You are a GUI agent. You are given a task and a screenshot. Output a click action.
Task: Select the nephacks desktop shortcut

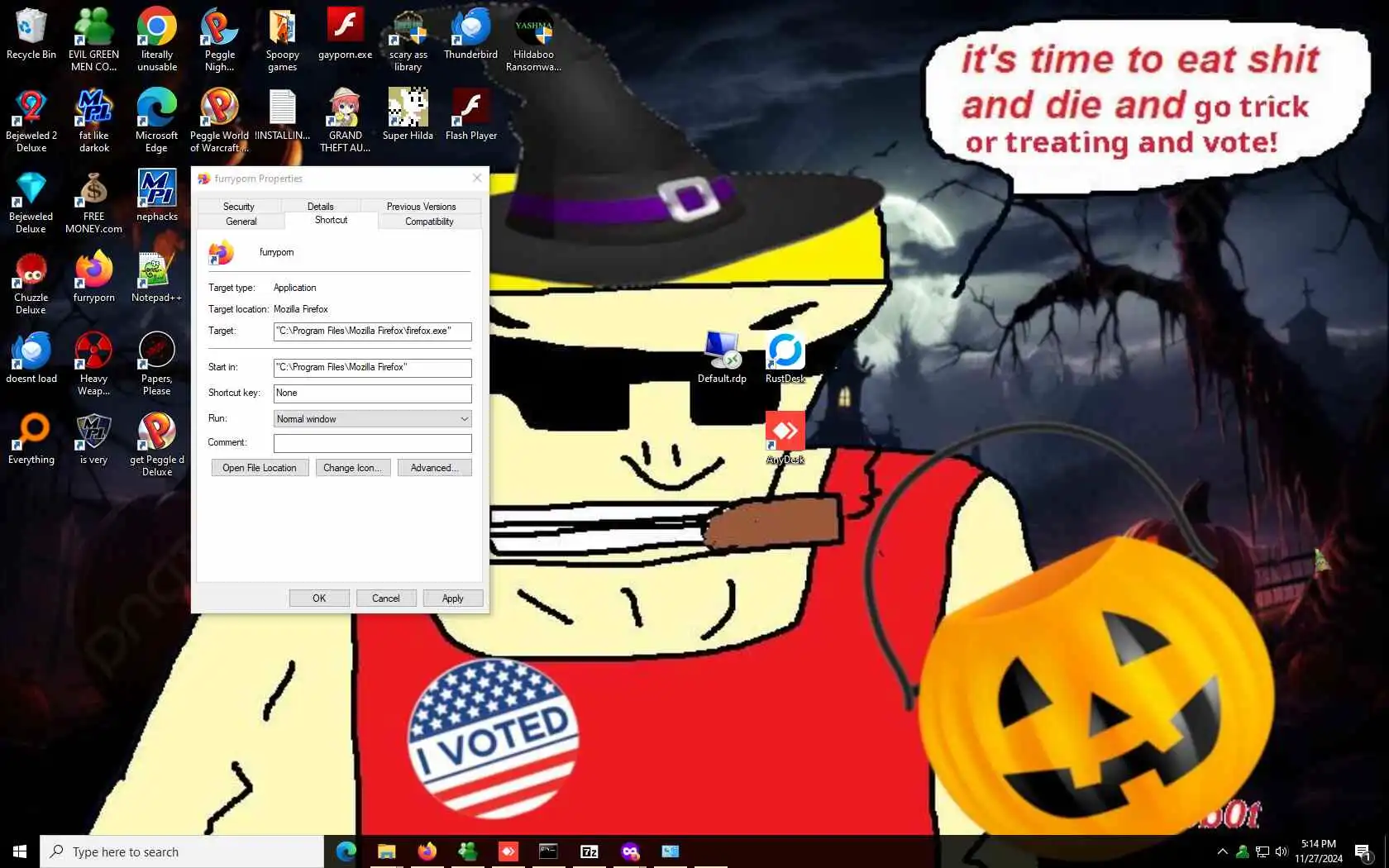coord(157,197)
